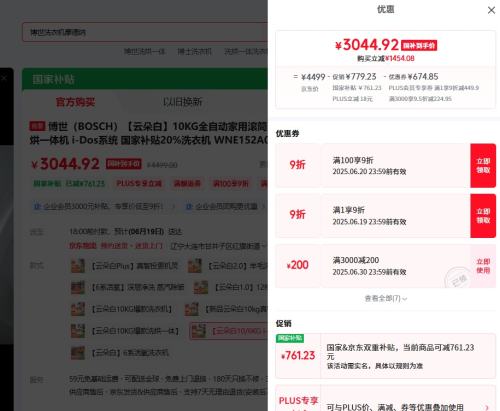The width and height of the screenshot is (500, 411).
Task: Open the 国家&京东双重补贴 761.23 promotion
Action: coord(385,356)
